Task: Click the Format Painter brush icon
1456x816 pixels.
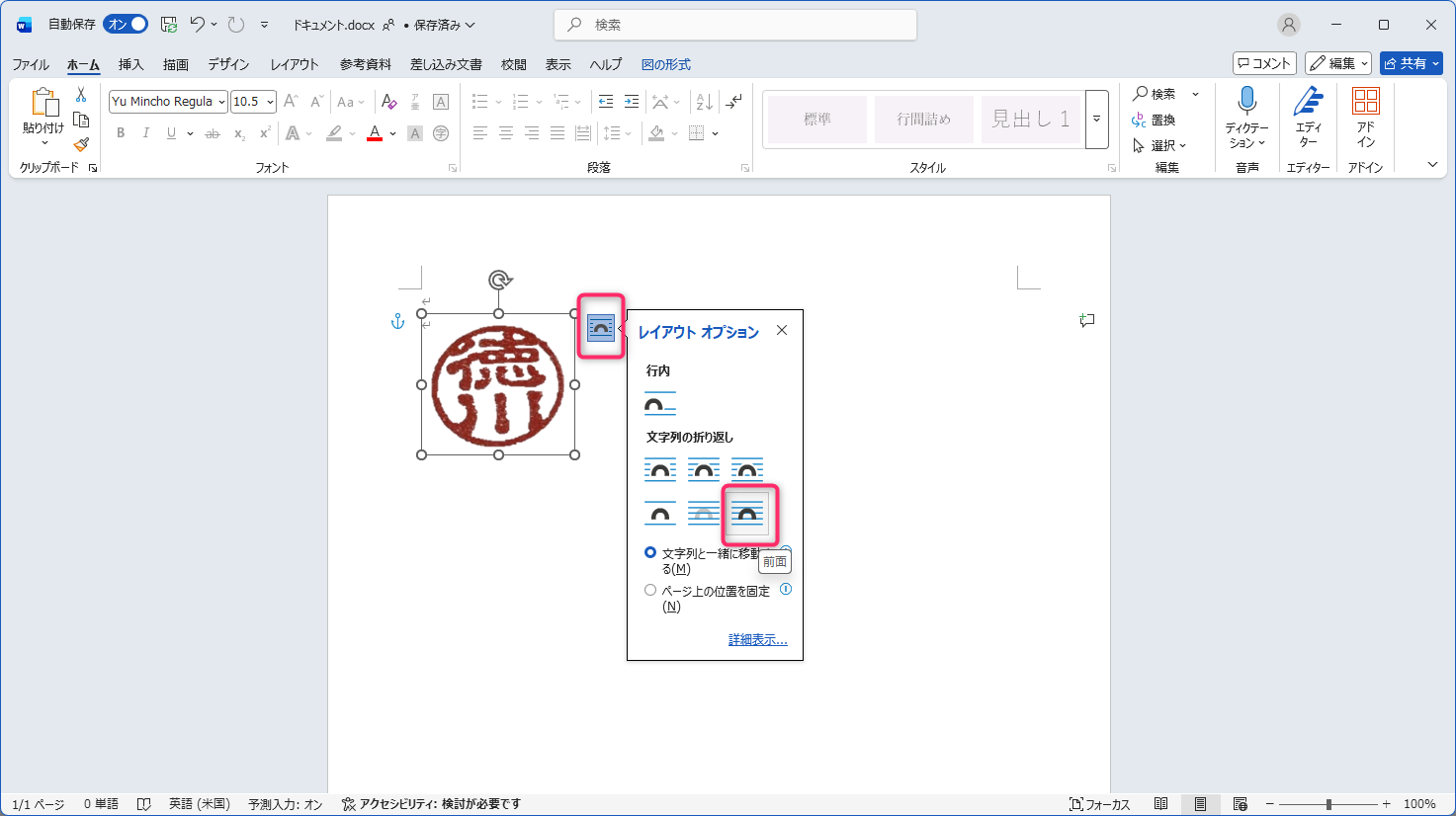Action: pyautogui.click(x=81, y=144)
